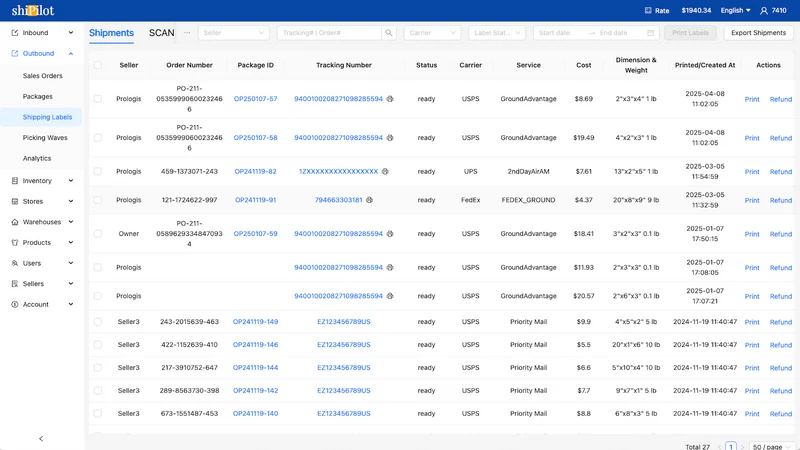Viewport: 800px width, 450px height.
Task: Open the user profile icon 7410
Action: pos(764,10)
